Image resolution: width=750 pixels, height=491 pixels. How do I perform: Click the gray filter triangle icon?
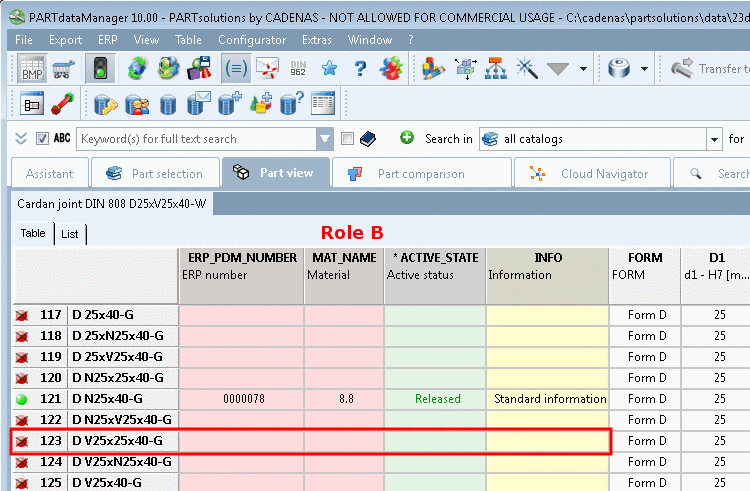(x=558, y=69)
